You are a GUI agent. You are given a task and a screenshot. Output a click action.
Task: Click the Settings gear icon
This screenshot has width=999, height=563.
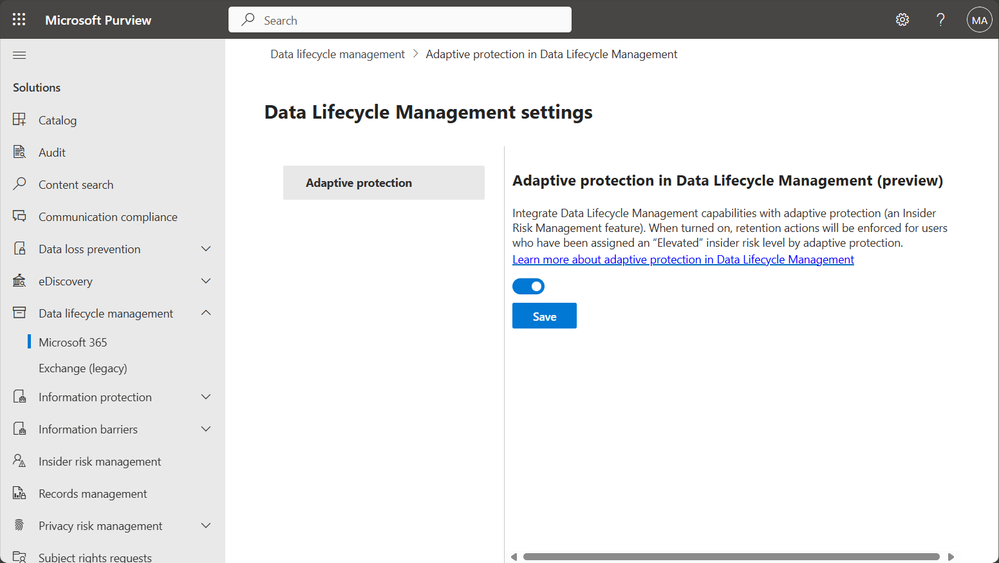pyautogui.click(x=902, y=20)
